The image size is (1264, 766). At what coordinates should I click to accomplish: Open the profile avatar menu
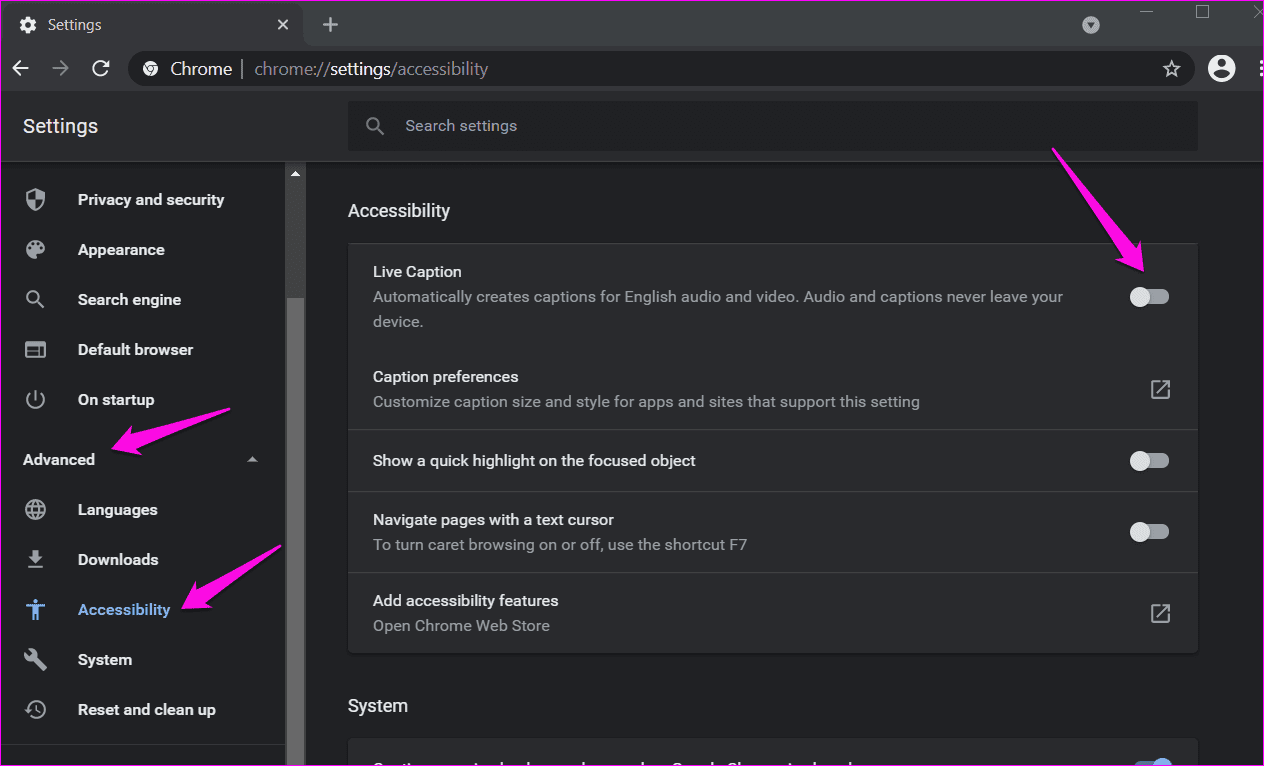(x=1221, y=68)
